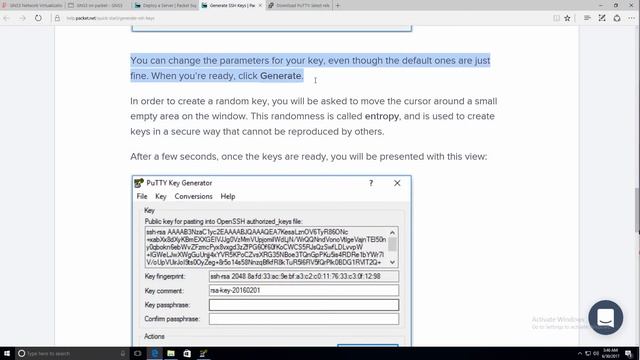Click the lock icon in address bar
This screenshot has height=360, width=640.
click(x=57, y=18)
